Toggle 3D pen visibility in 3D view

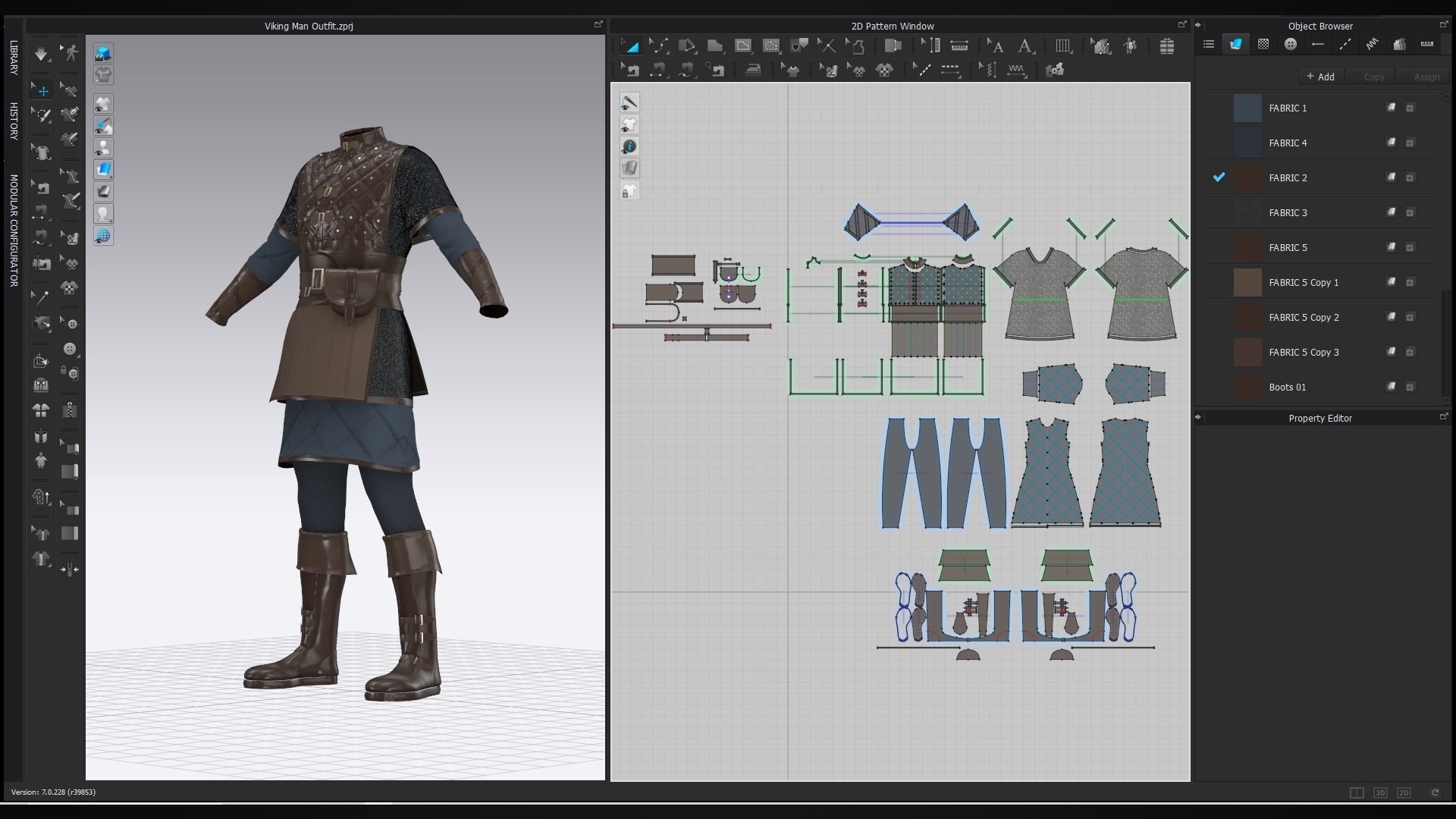(x=103, y=126)
